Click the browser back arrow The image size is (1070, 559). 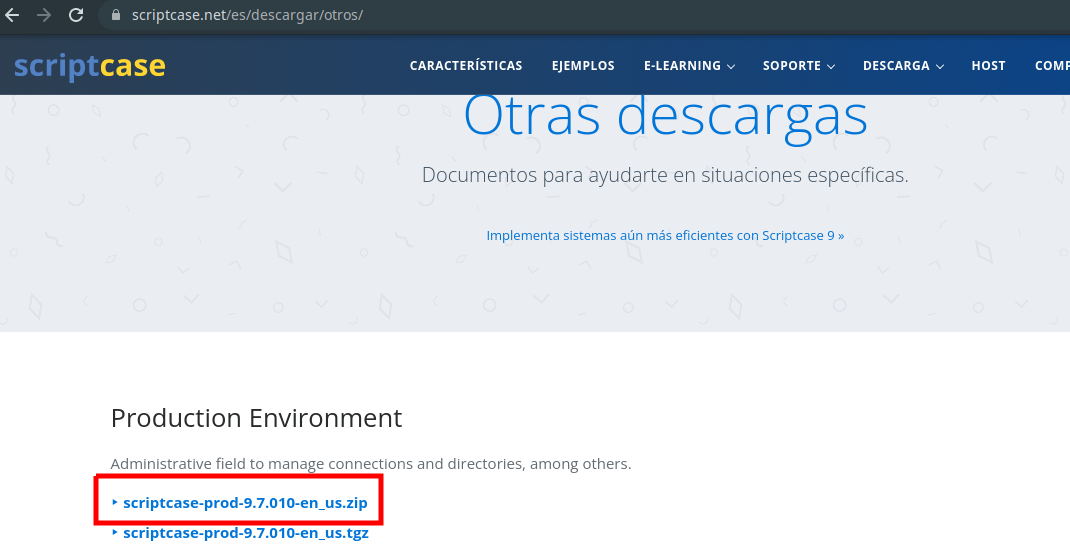tap(13, 15)
